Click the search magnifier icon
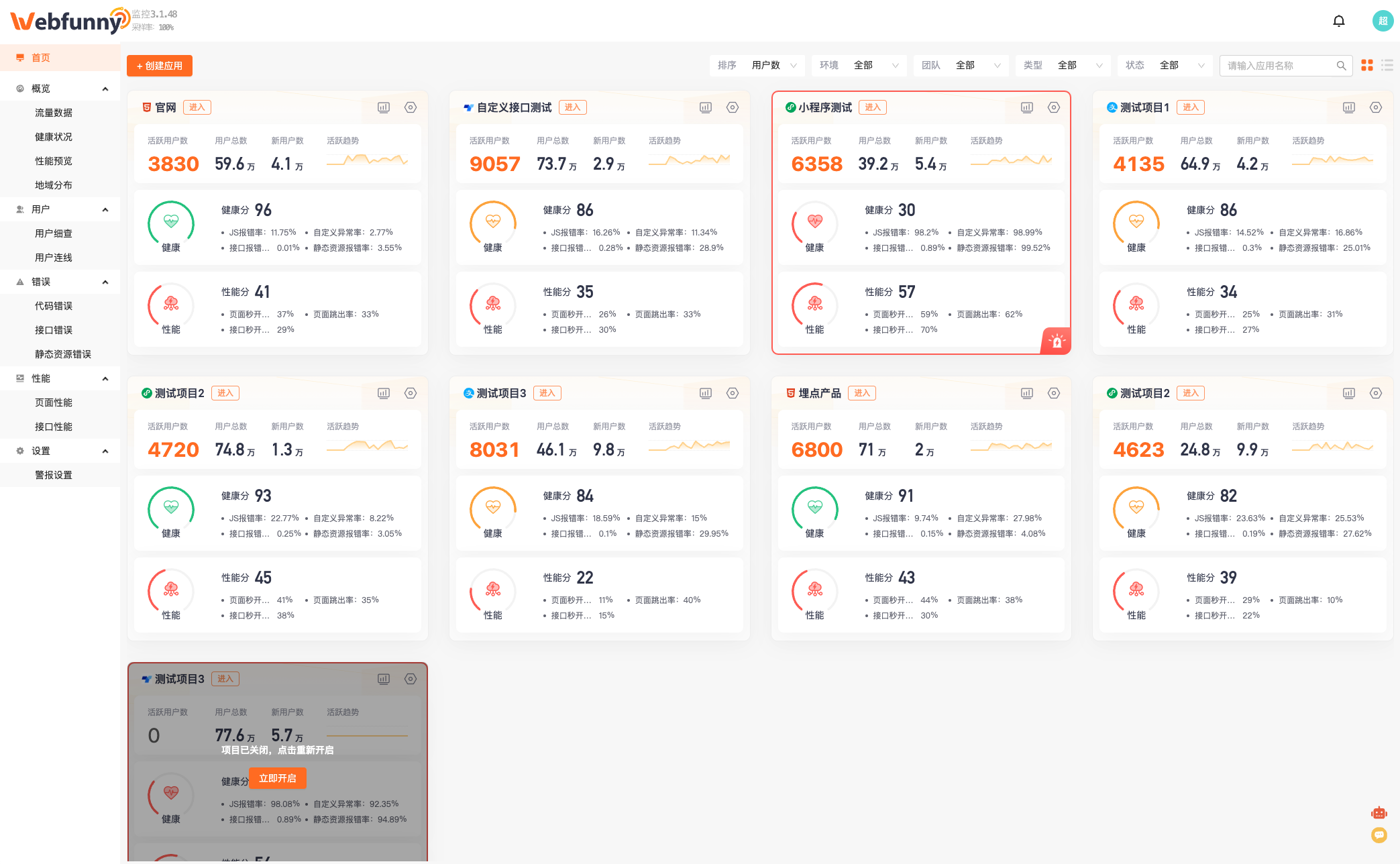Screen dimensions: 1400x864 click(1341, 65)
